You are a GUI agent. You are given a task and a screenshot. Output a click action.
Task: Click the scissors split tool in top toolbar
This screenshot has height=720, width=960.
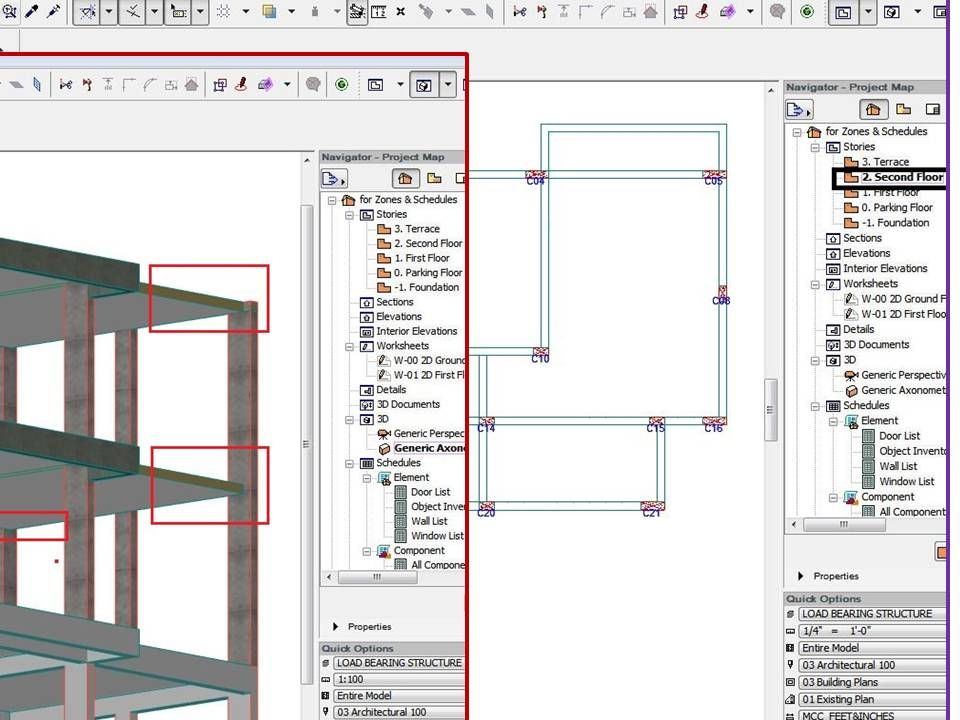[520, 12]
